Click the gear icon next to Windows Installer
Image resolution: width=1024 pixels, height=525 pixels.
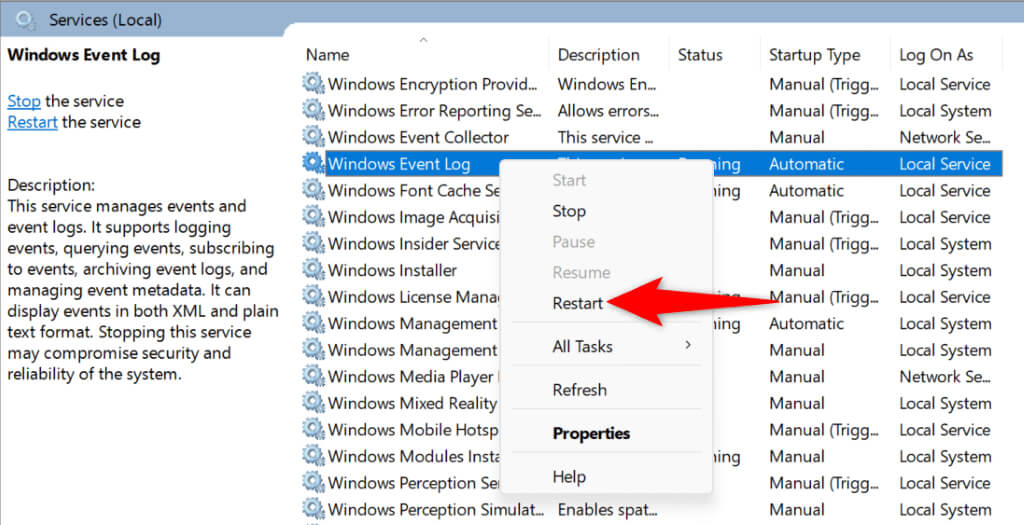coord(313,270)
